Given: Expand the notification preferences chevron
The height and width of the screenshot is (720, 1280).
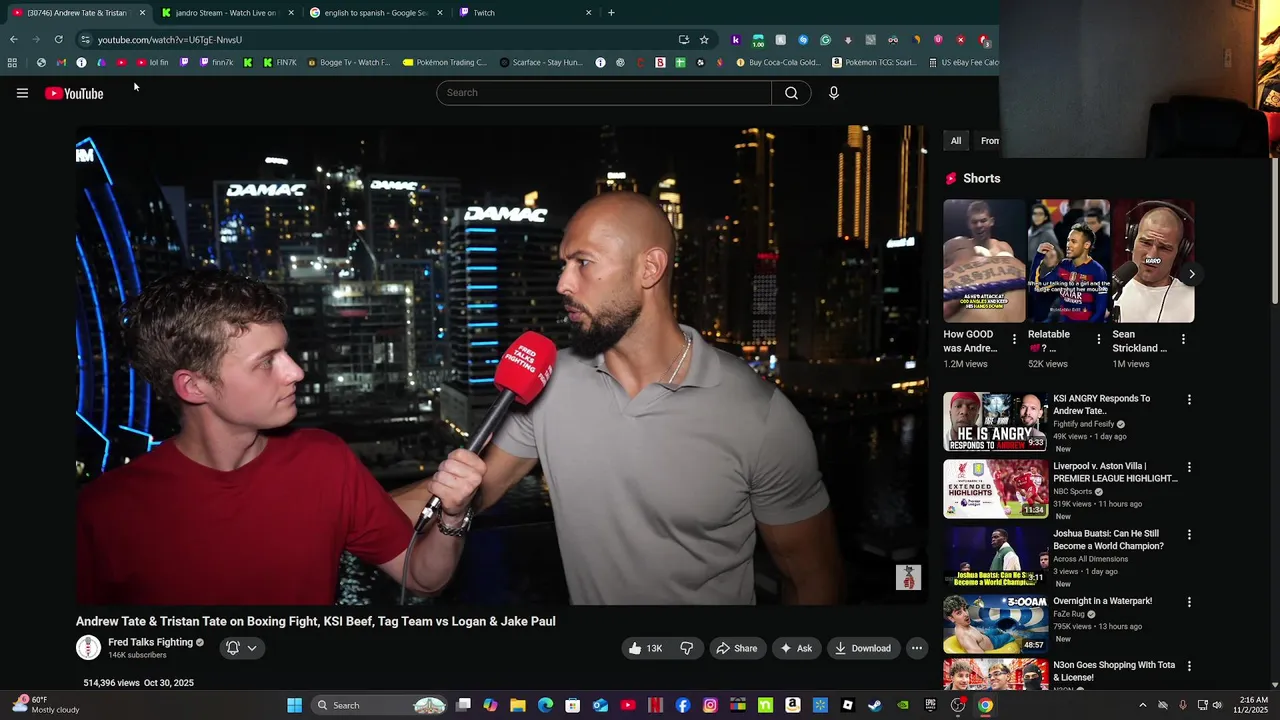Looking at the screenshot, I should [x=252, y=648].
